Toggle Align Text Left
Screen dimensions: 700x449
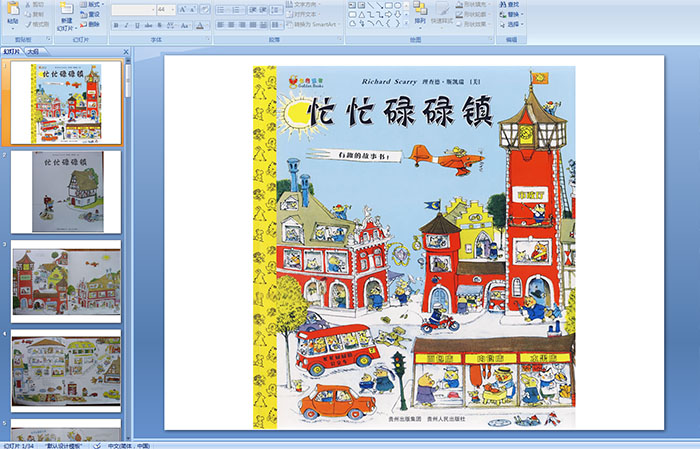tap(221, 25)
